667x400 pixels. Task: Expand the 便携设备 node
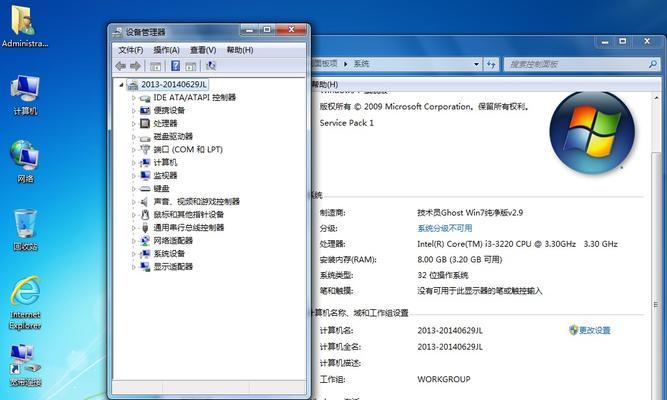(134, 111)
